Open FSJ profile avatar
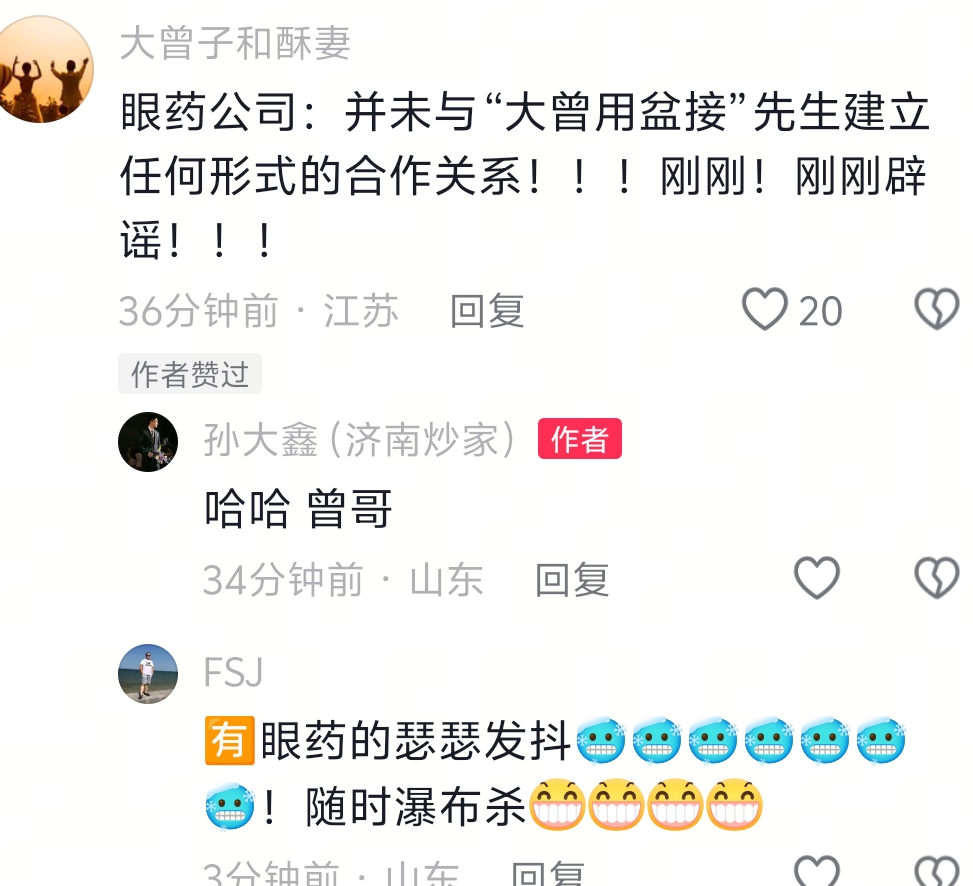 (x=148, y=674)
